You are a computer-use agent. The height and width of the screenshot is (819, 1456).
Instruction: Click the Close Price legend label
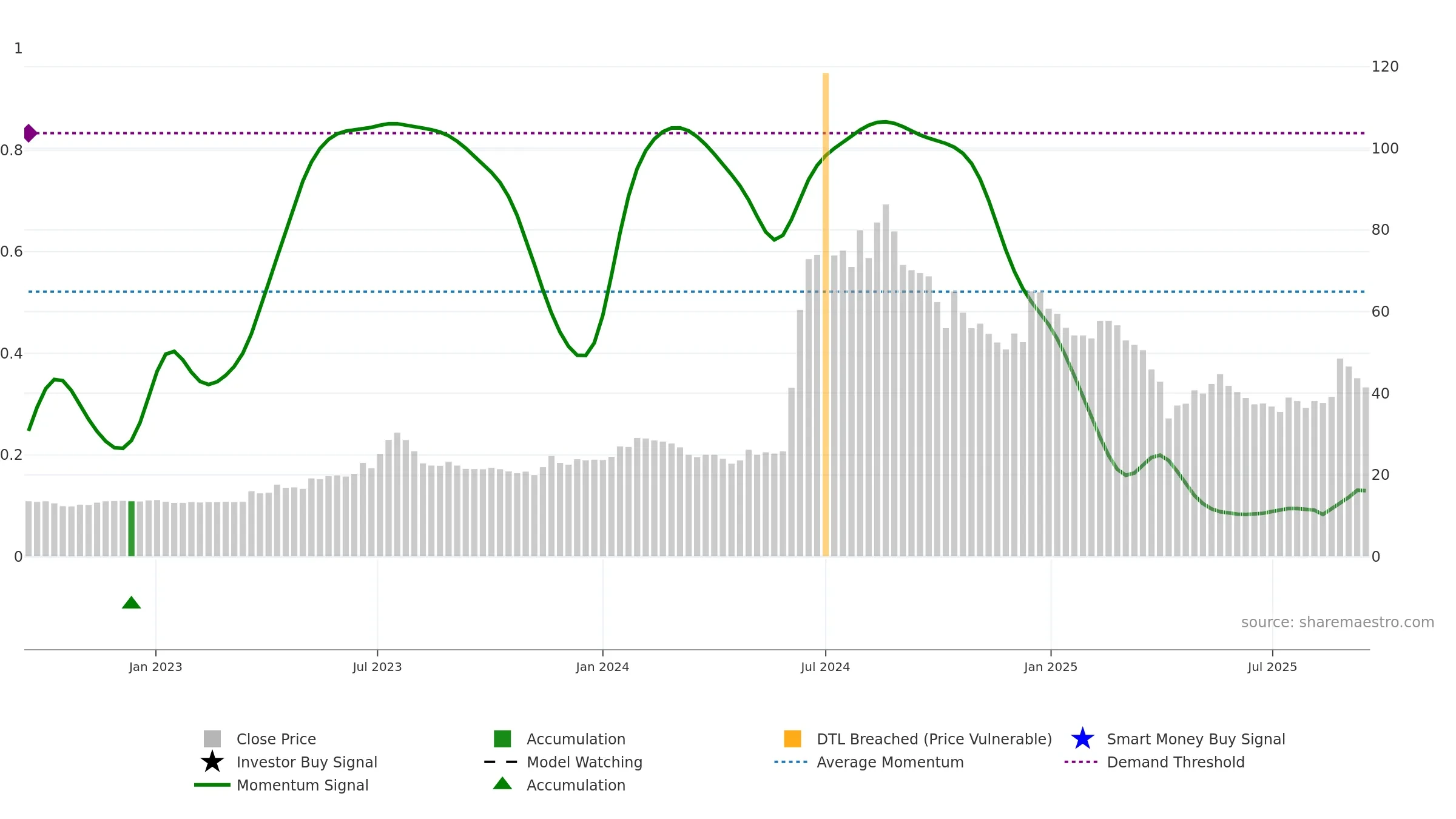[276, 739]
